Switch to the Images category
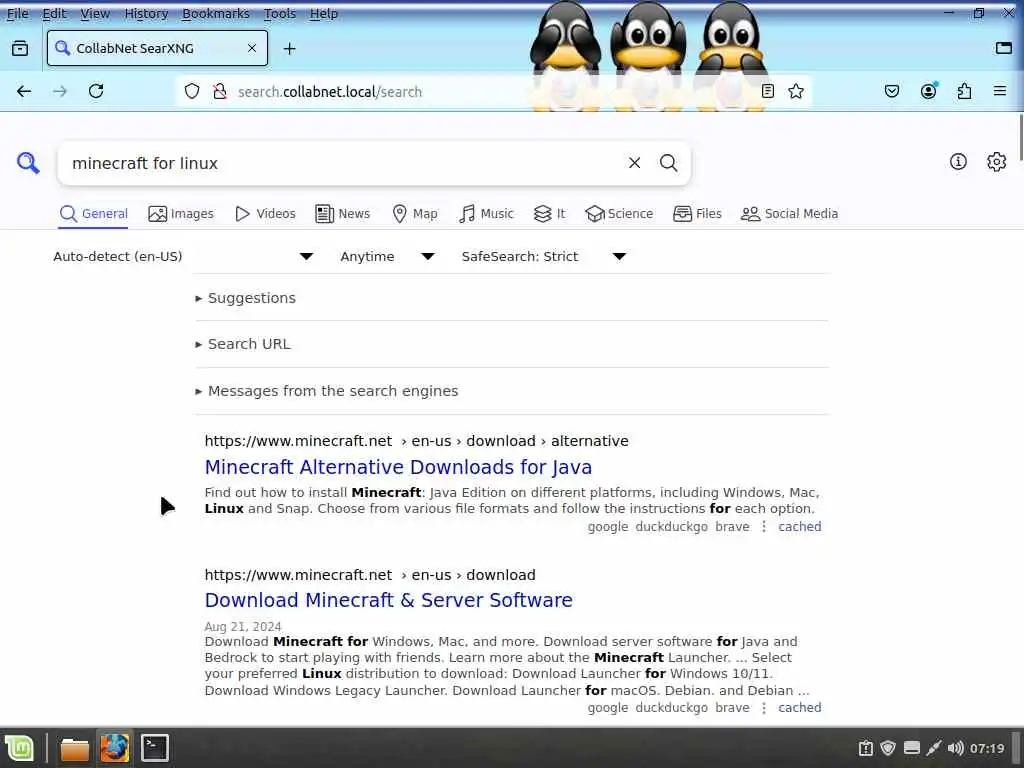This screenshot has height=768, width=1024. (181, 214)
